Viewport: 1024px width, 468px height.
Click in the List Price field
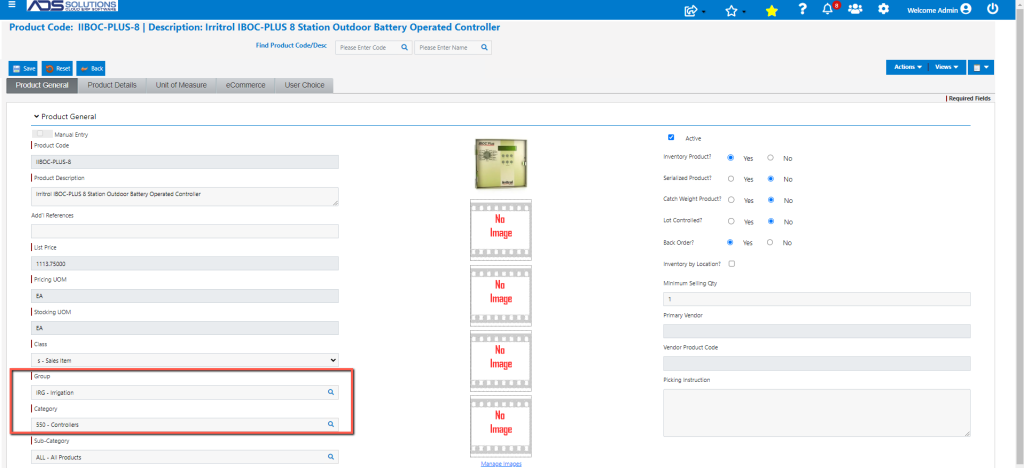coord(185,263)
